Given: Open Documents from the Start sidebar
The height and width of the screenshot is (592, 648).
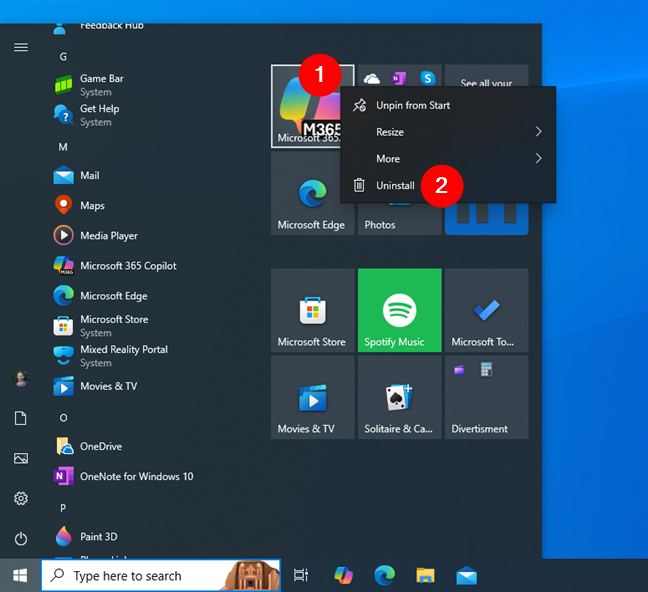Looking at the screenshot, I should [21, 418].
